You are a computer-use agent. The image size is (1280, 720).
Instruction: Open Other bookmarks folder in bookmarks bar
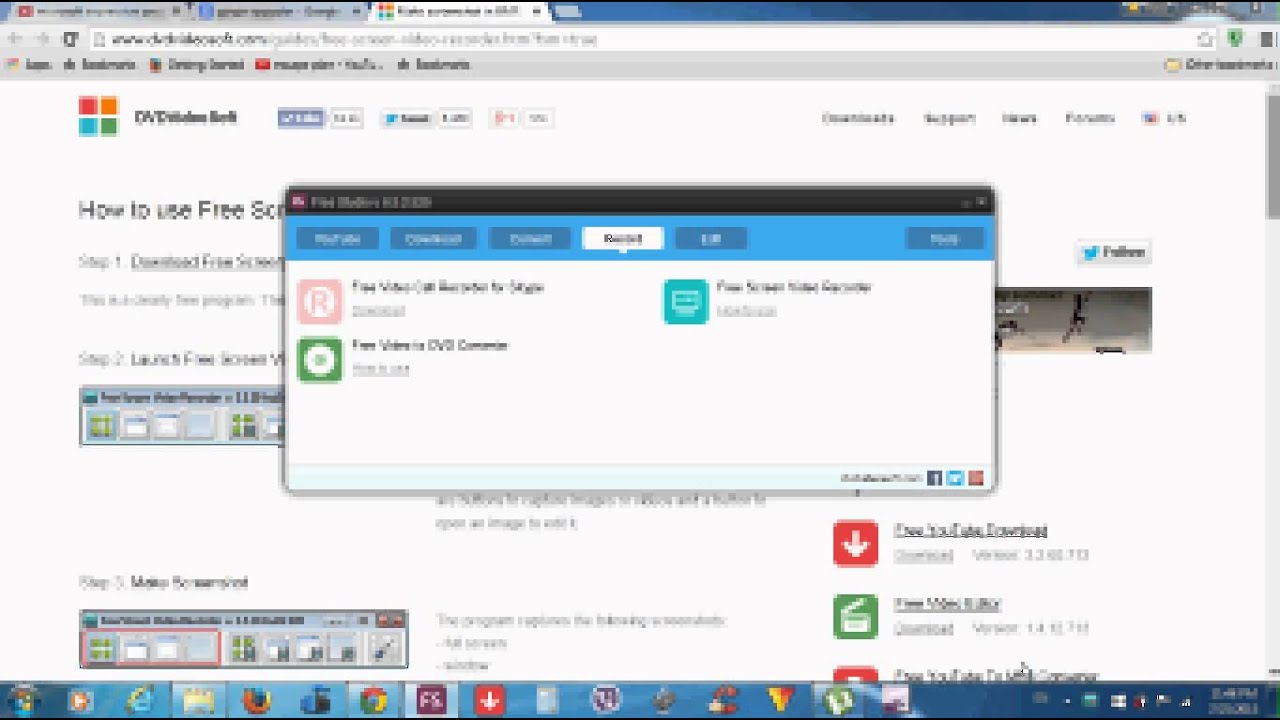tap(1219, 65)
